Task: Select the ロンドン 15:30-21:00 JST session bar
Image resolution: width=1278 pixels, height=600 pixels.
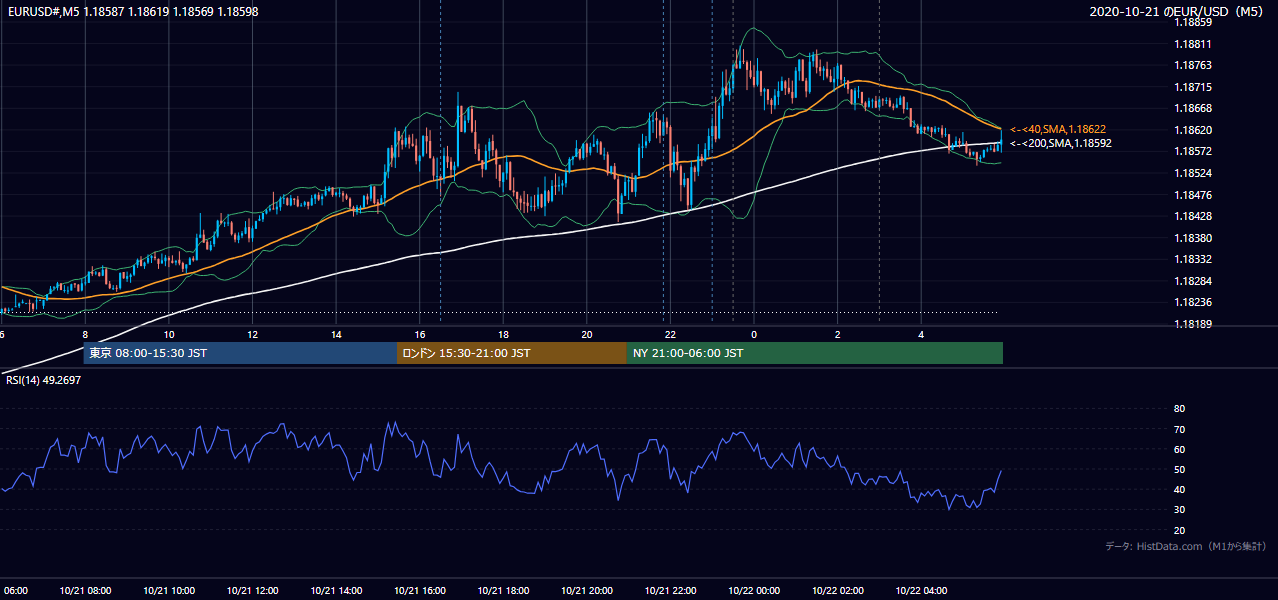Action: pyautogui.click(x=512, y=353)
